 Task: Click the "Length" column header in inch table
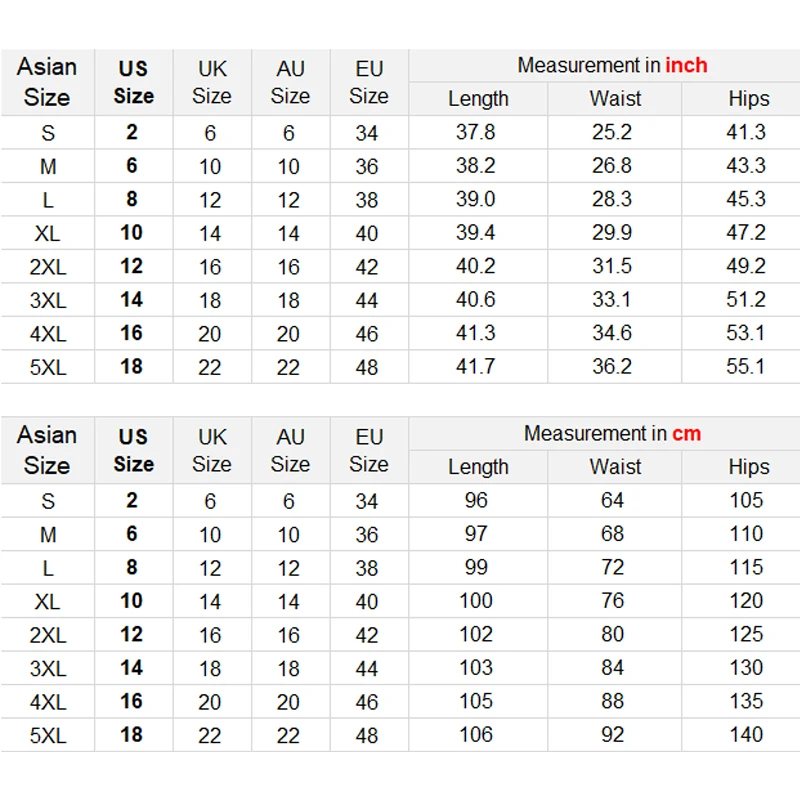coord(478,99)
